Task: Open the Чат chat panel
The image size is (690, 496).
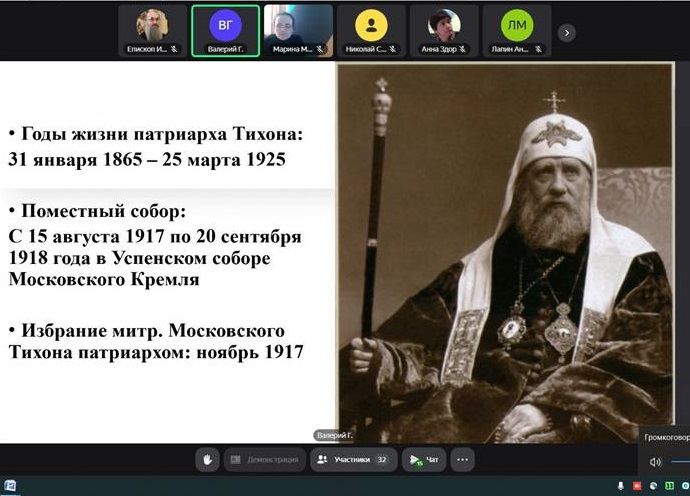Action: 425,460
